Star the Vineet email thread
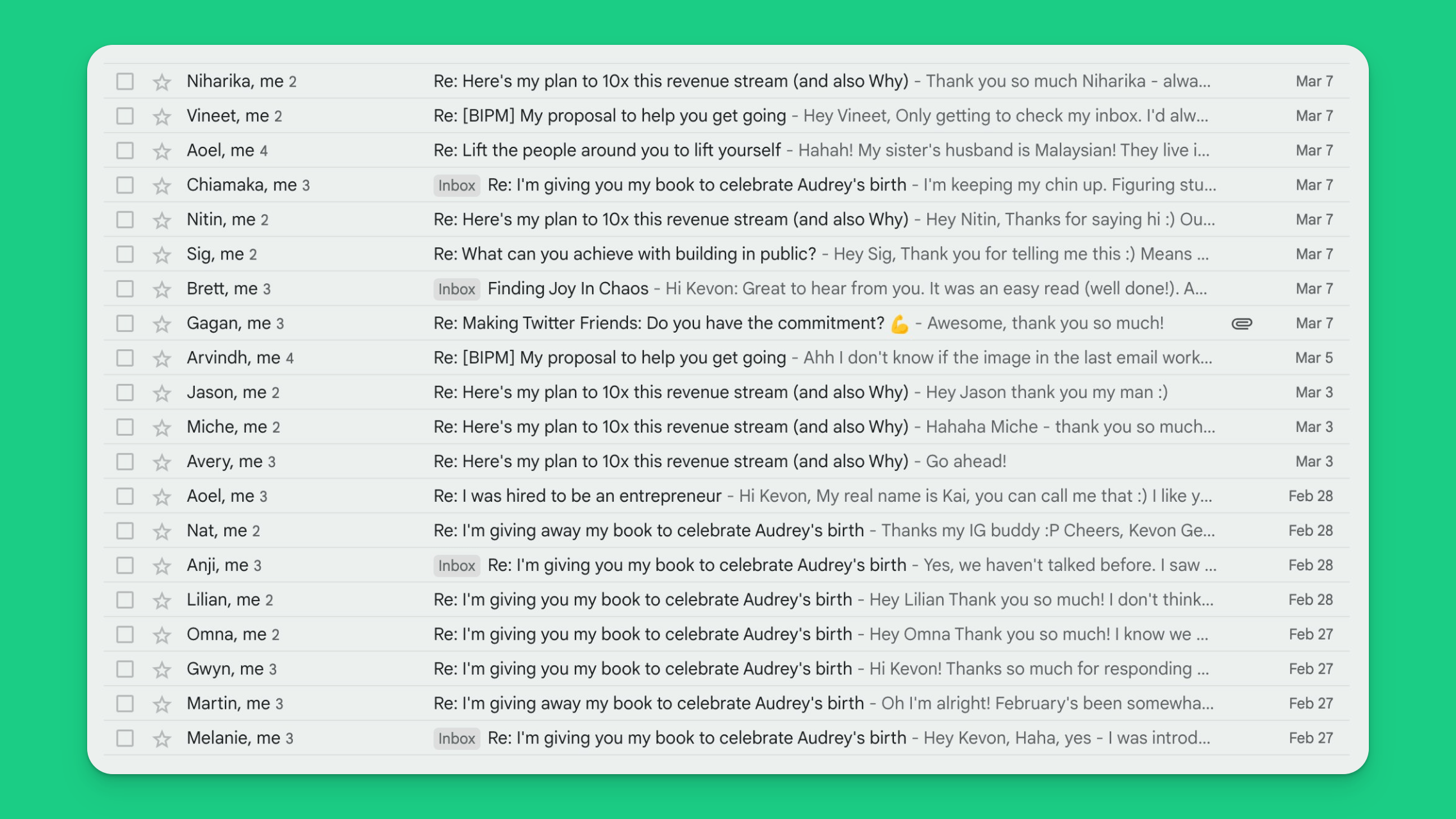Viewport: 1456px width, 819px height. 161,117
